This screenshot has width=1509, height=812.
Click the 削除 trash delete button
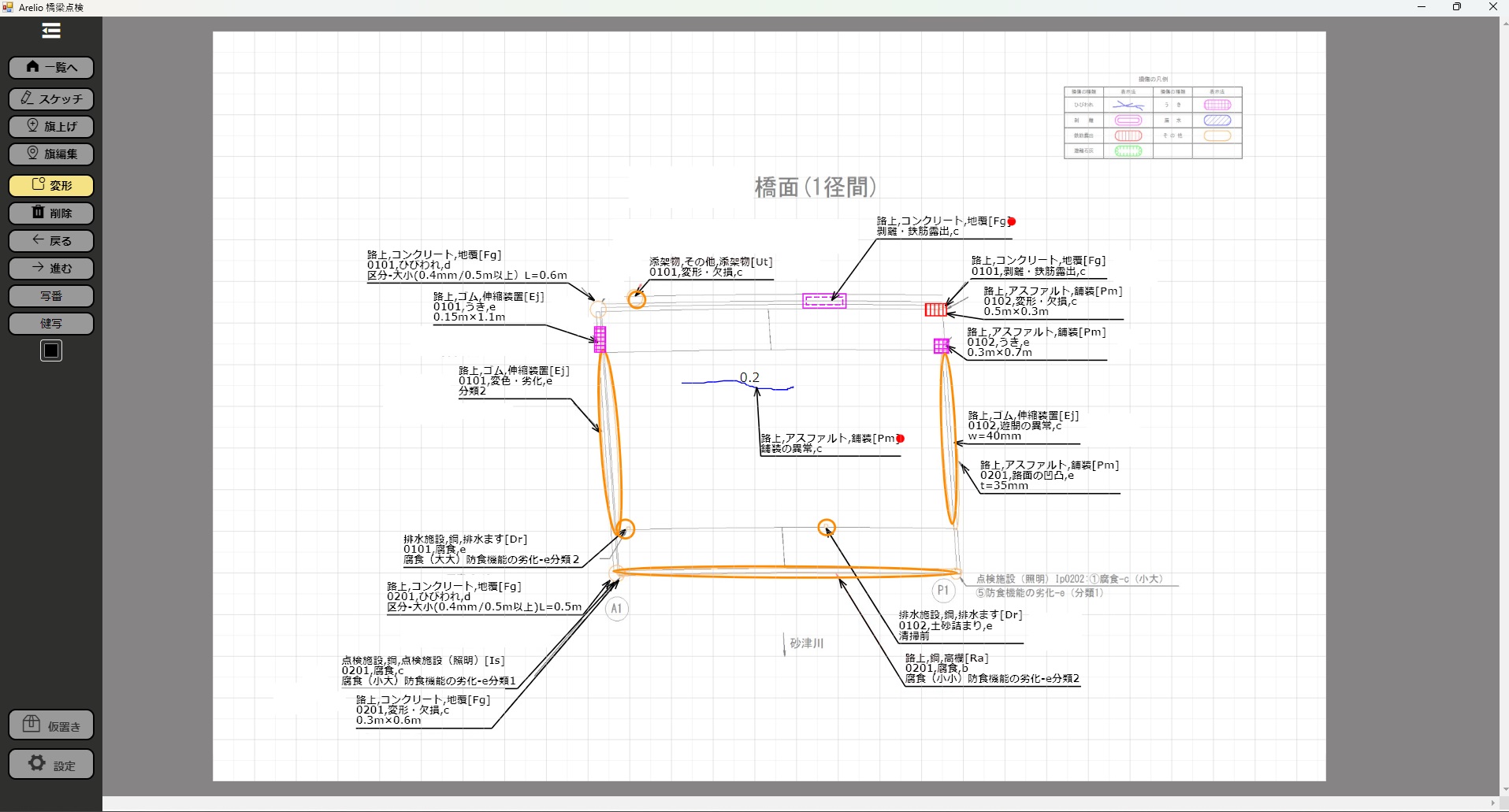(51, 213)
